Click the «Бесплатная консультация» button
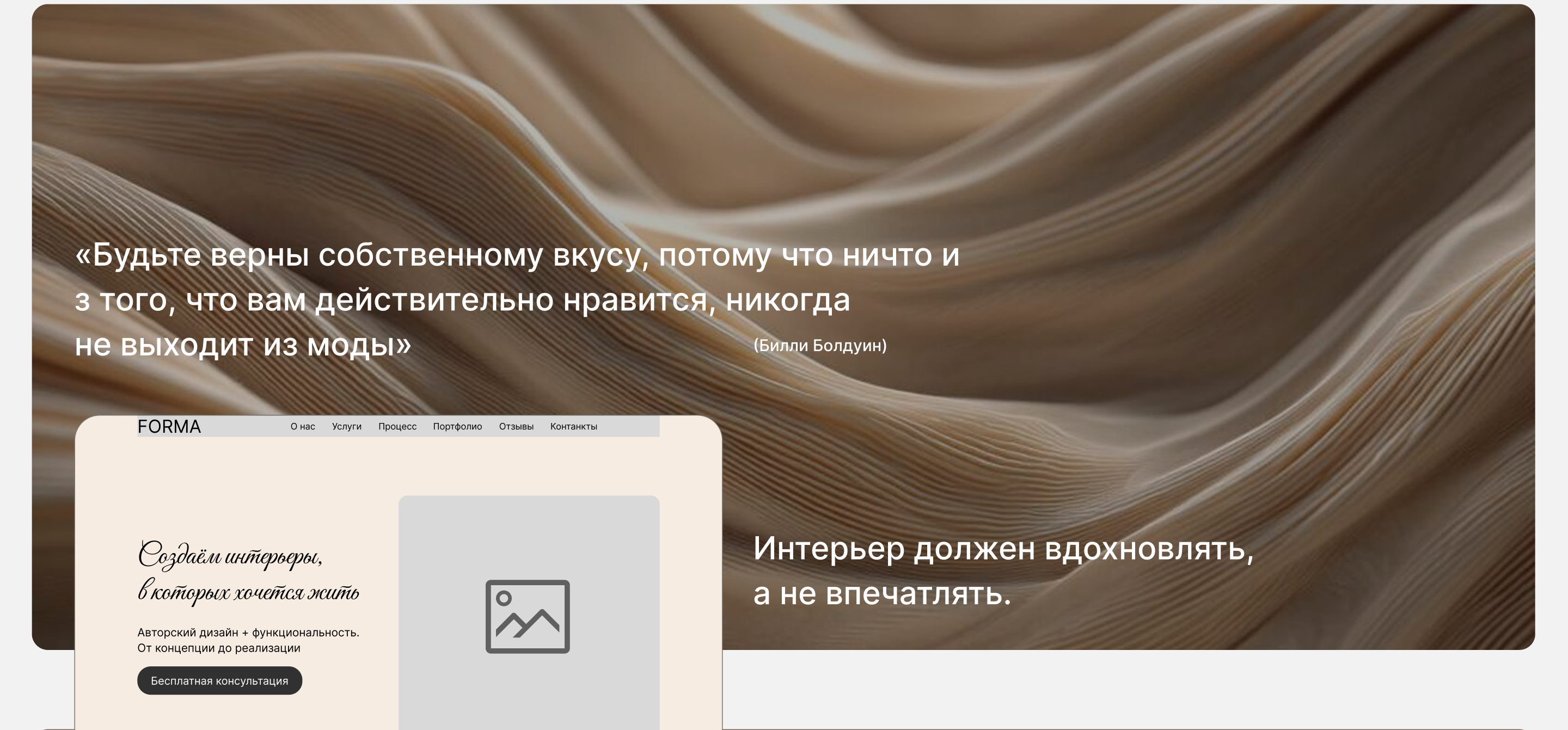The width and height of the screenshot is (1568, 730). click(220, 680)
